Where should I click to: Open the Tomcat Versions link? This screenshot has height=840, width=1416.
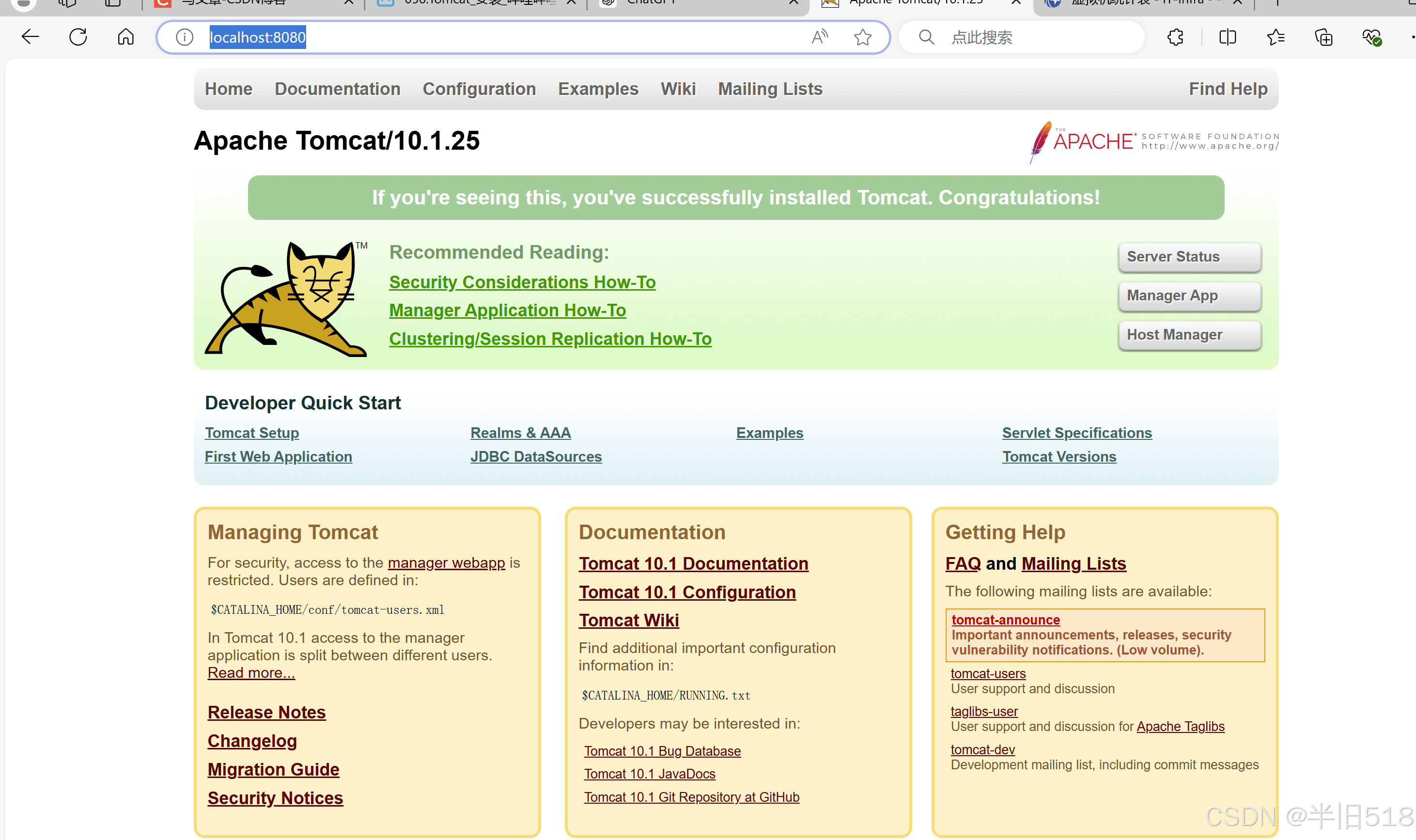click(x=1059, y=457)
